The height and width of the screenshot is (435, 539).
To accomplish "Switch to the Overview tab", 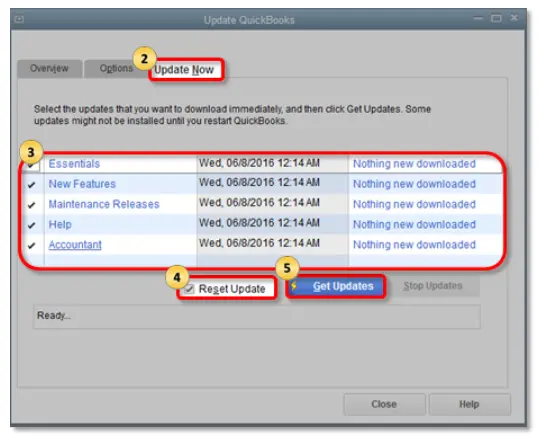I will pos(50,68).
